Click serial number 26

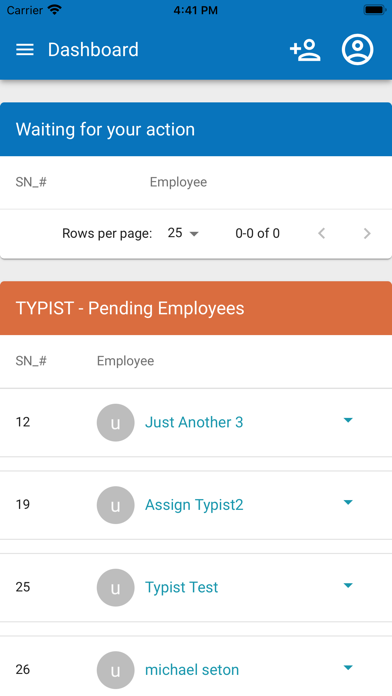click(23, 669)
